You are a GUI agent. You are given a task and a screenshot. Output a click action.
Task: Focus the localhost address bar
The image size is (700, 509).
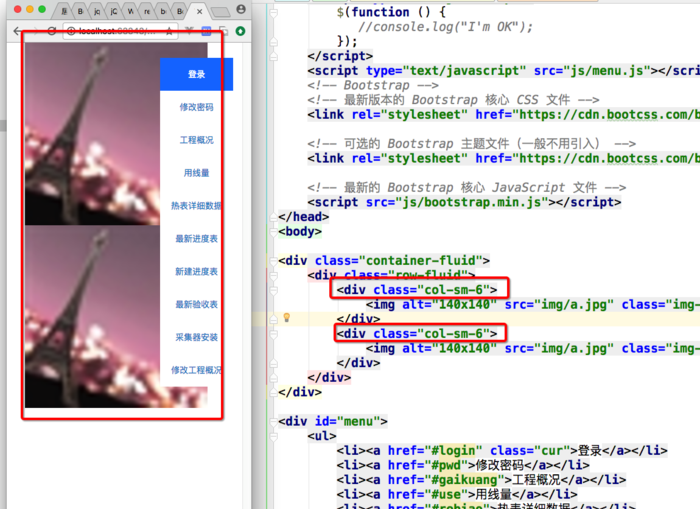[x=120, y=31]
